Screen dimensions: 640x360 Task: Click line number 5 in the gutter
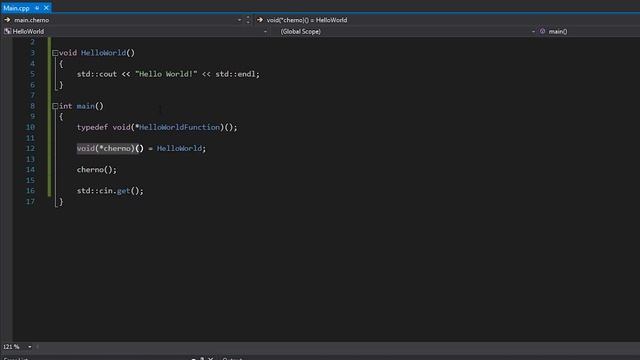point(32,74)
